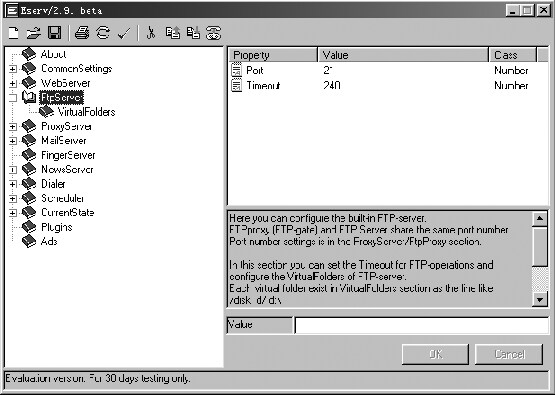Screen dimensions: 555x395
Task: Select the FingerServer tree item
Action: 68,155
